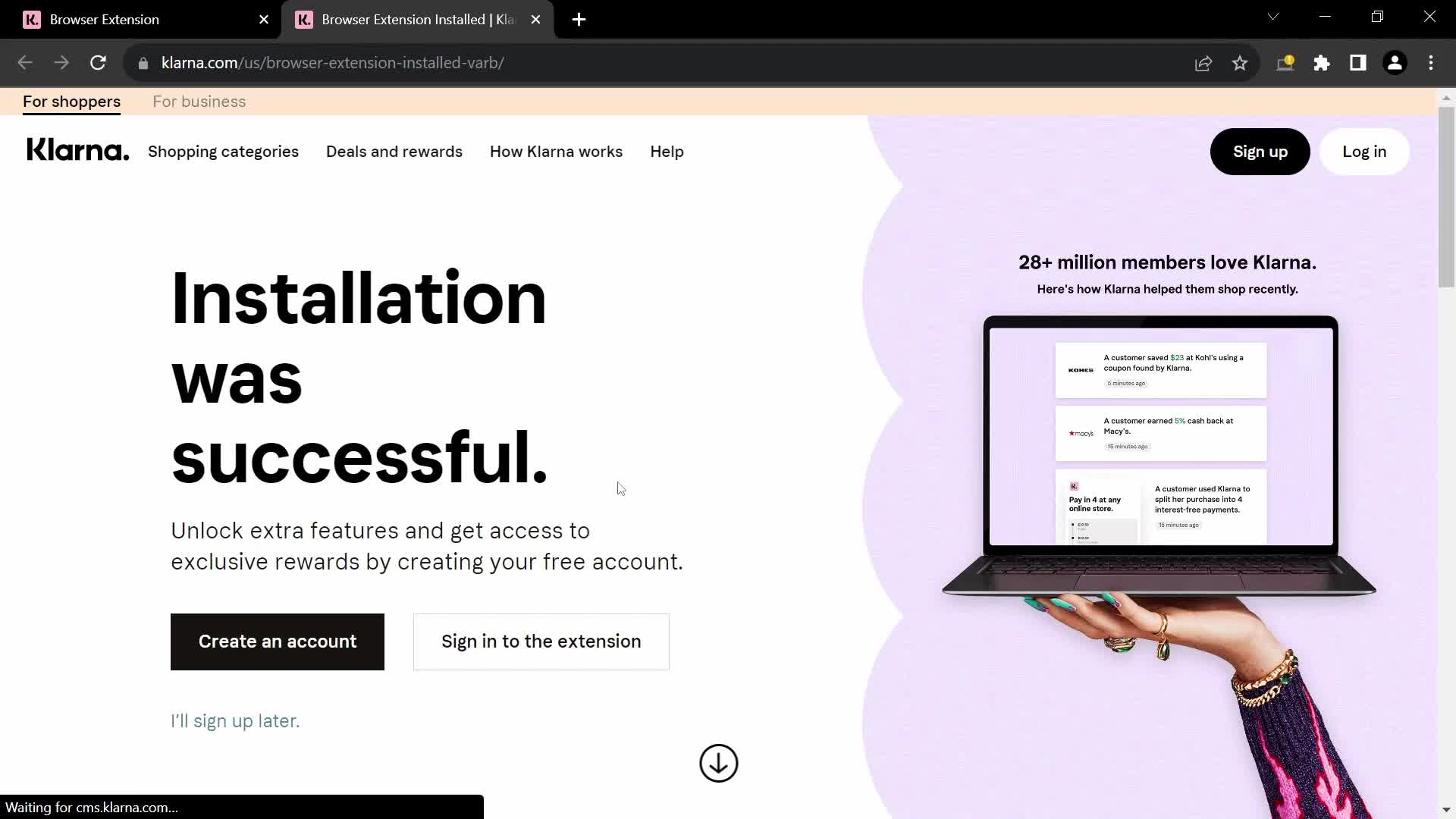Expand the Shopping categories dropdown
This screenshot has width=1456, height=819.
(x=223, y=151)
